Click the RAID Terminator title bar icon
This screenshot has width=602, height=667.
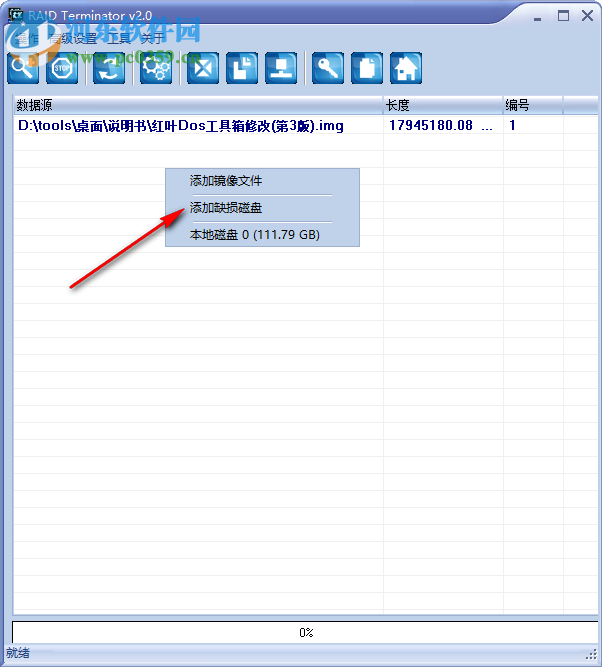(16, 15)
